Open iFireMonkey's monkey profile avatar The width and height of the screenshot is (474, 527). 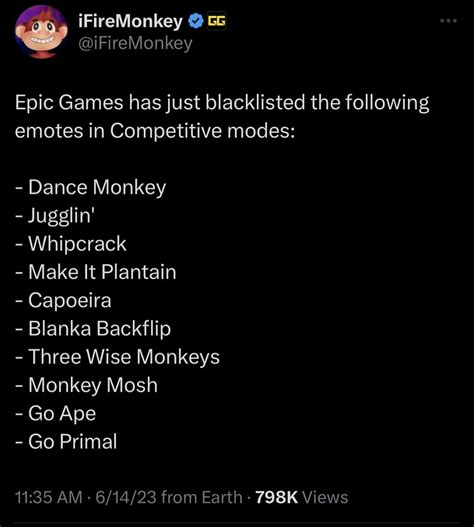coord(41,32)
